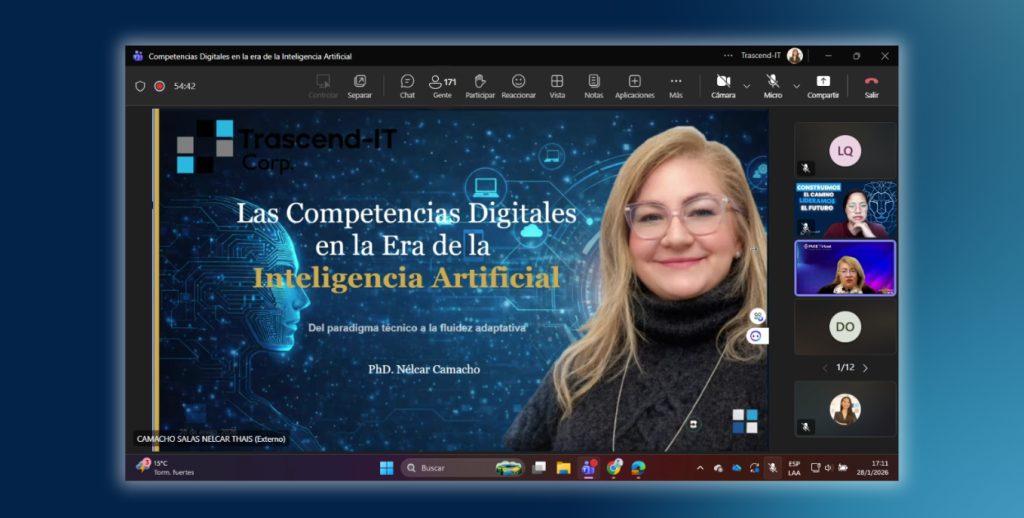Open the Aplicaciones panel
Screen dimensions: 1024x518
point(634,86)
